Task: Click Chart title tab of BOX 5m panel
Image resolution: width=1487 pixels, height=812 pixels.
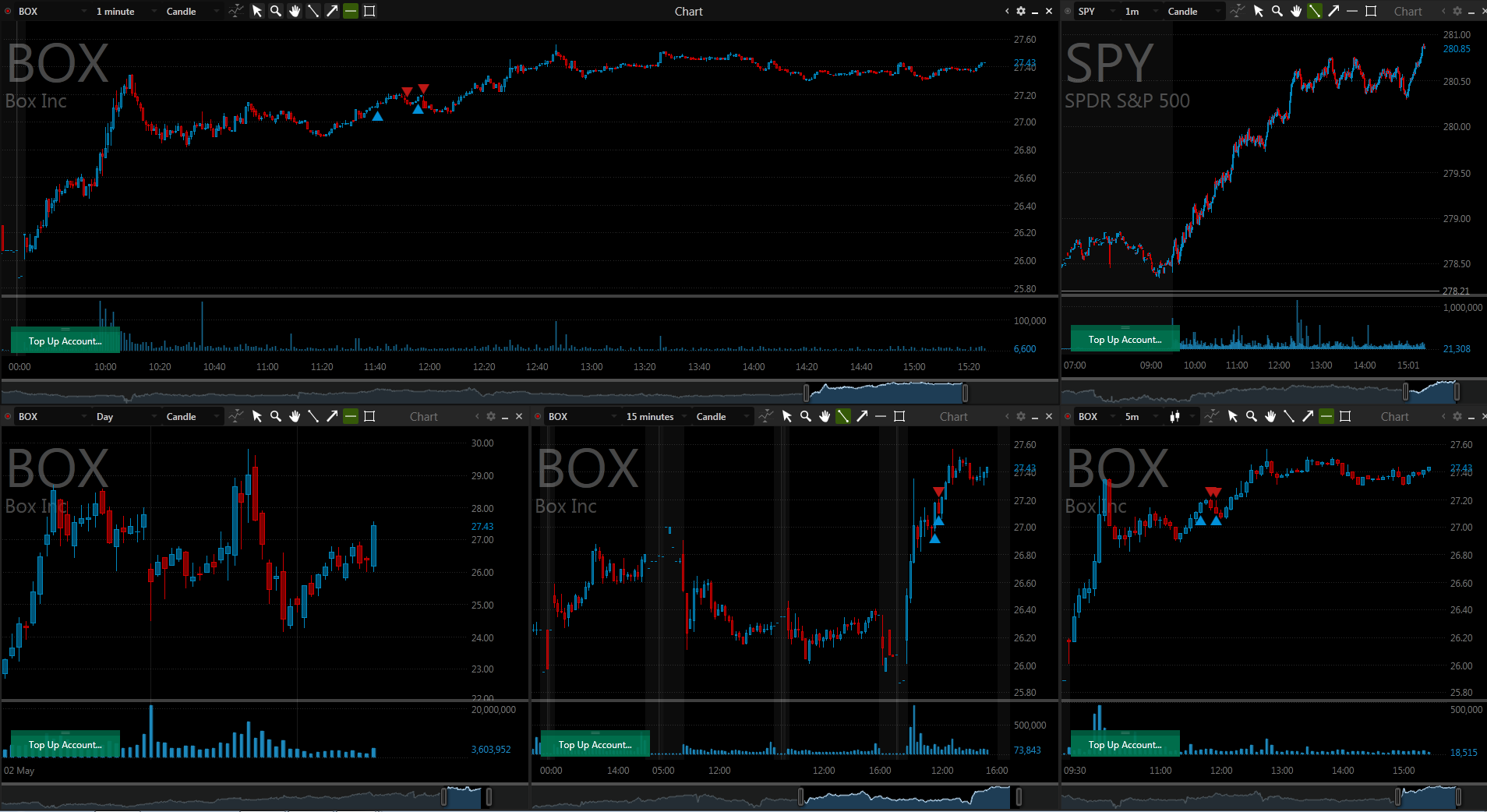Action: point(1395,416)
